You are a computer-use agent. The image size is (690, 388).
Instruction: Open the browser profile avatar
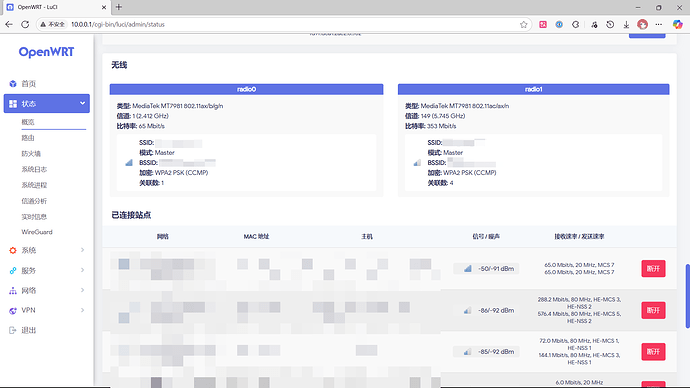[642, 25]
